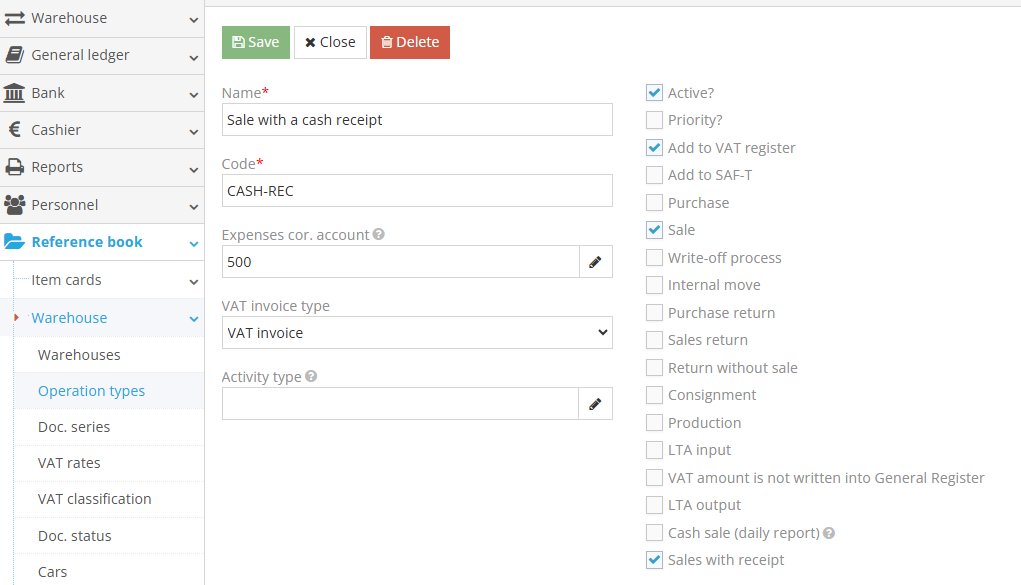Screen dimensions: 1021x585
Task: Uncheck the Add to VAT register checkbox
Action: coord(654,148)
